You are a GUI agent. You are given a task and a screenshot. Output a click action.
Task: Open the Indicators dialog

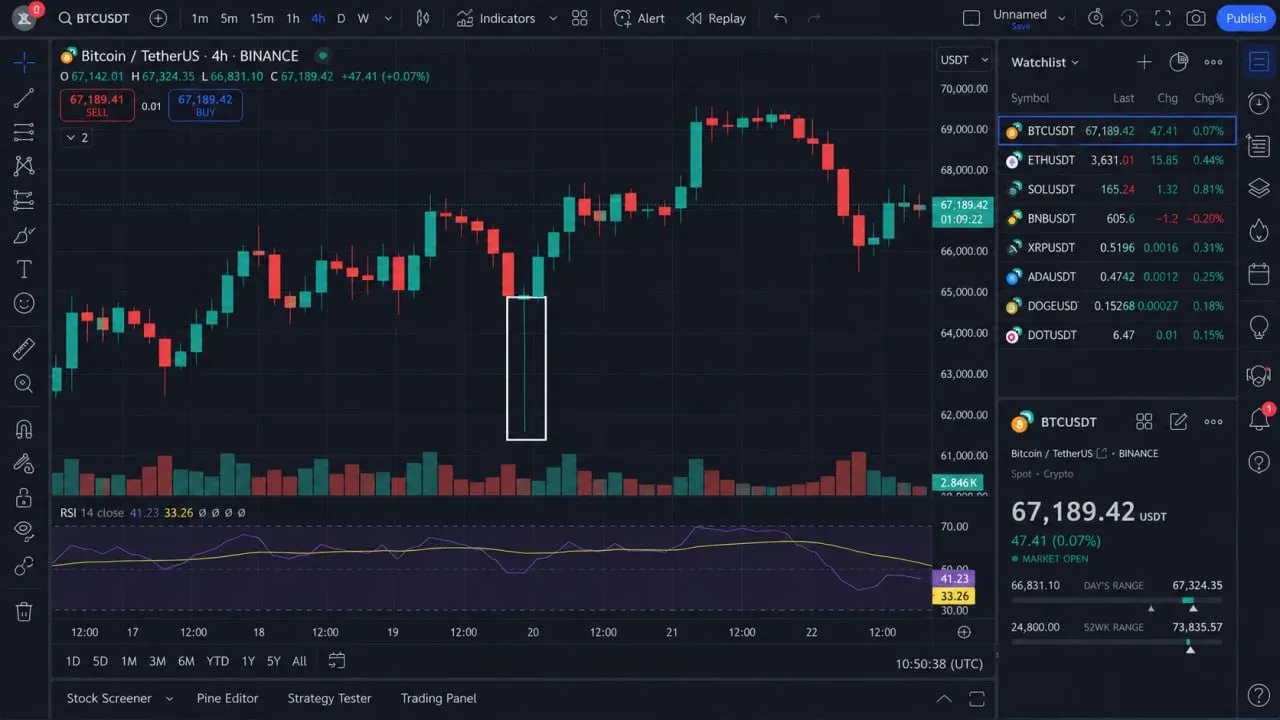tap(496, 18)
